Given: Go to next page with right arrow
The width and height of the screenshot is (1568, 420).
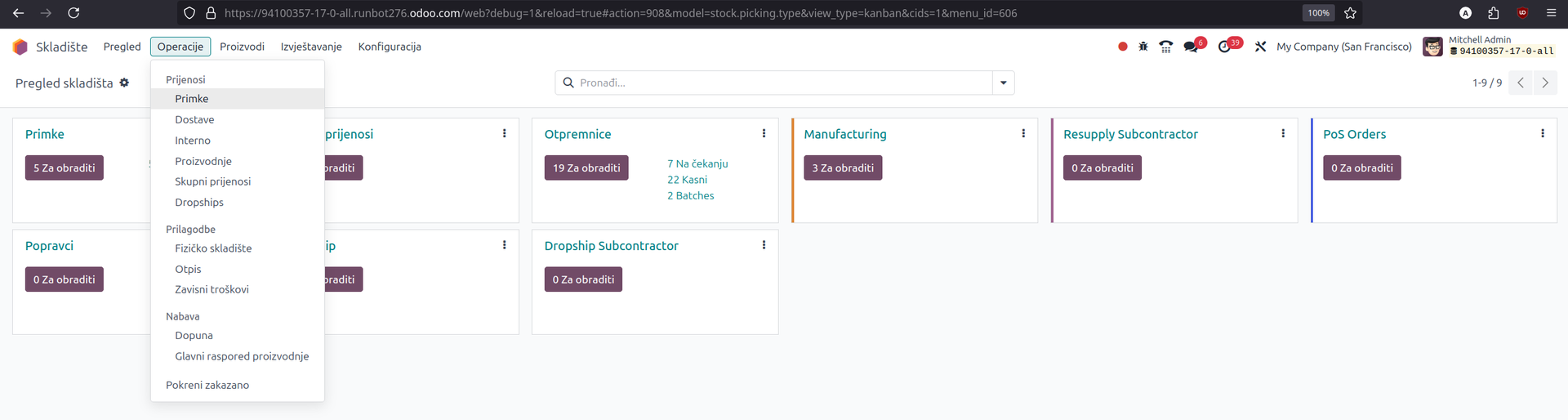Looking at the screenshot, I should [1544, 83].
